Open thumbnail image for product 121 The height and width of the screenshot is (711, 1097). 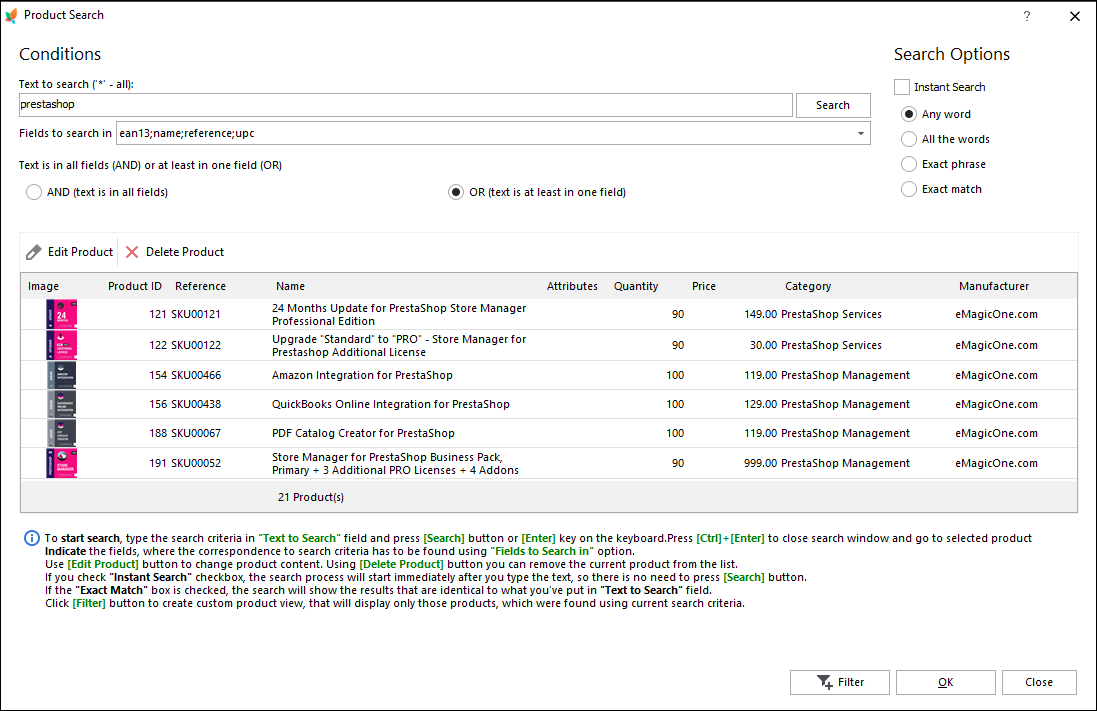click(x=62, y=314)
